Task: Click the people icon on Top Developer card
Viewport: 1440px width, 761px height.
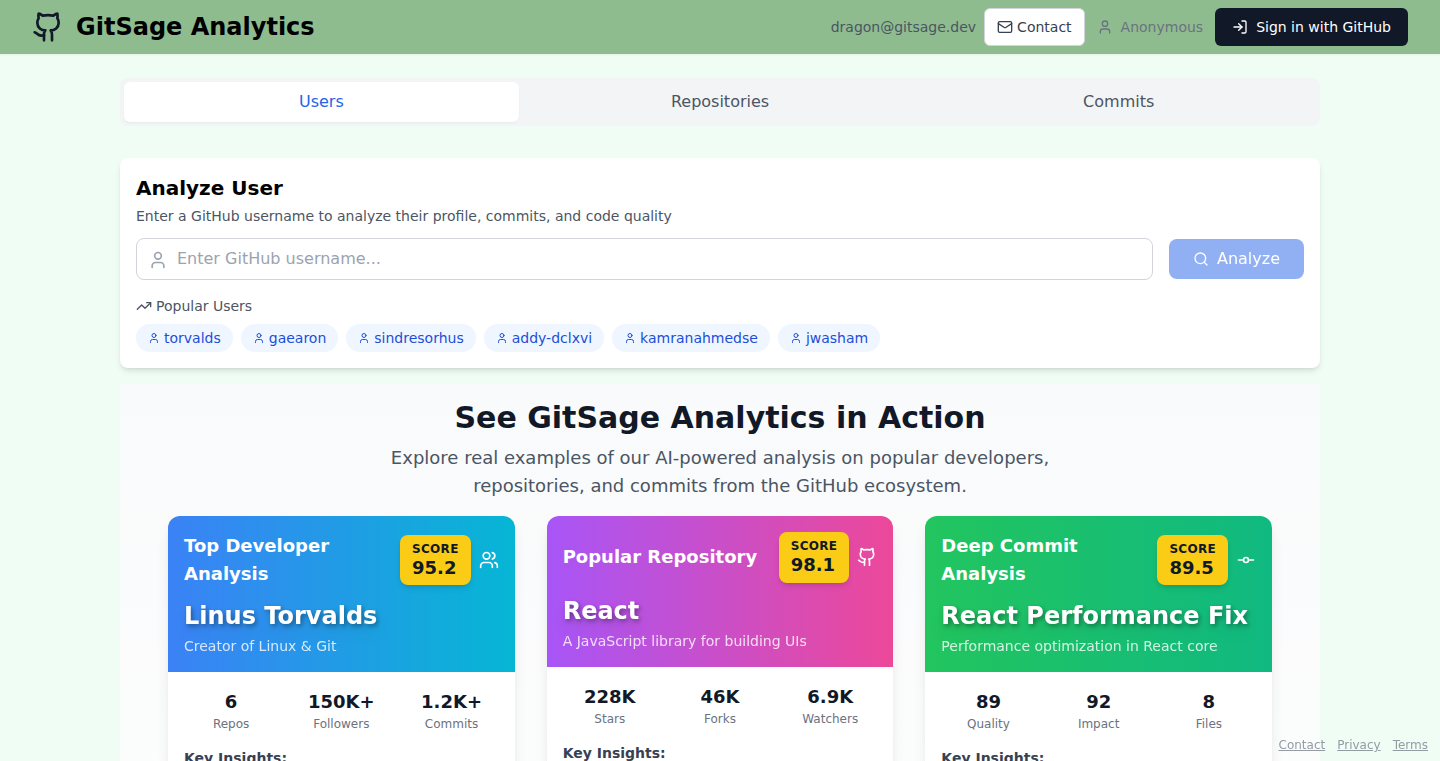Action: pos(489,560)
